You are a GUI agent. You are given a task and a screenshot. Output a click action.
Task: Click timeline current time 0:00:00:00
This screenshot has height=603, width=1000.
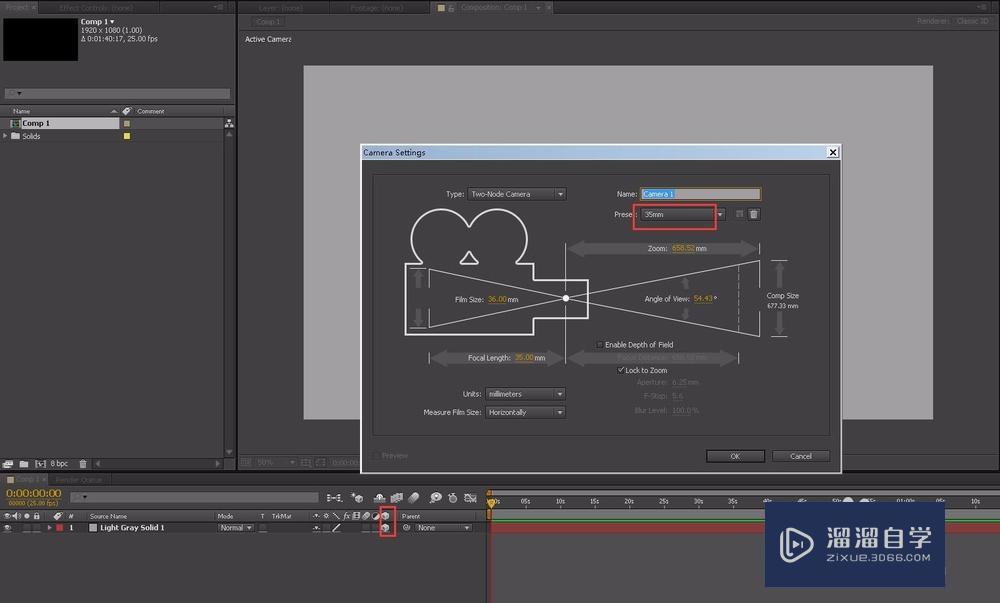34,493
